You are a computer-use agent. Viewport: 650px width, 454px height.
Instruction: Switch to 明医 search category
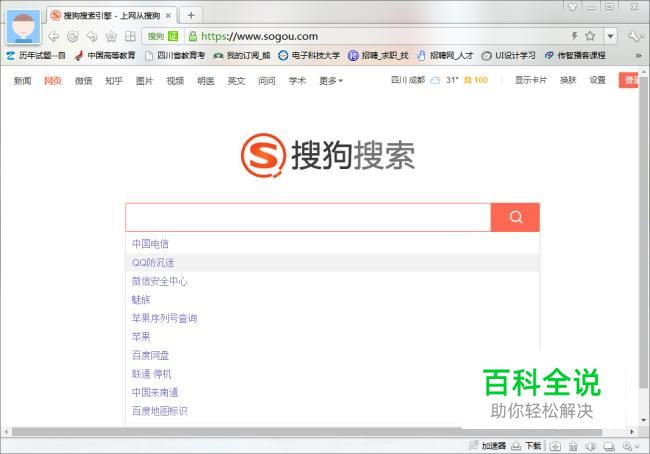tap(206, 80)
